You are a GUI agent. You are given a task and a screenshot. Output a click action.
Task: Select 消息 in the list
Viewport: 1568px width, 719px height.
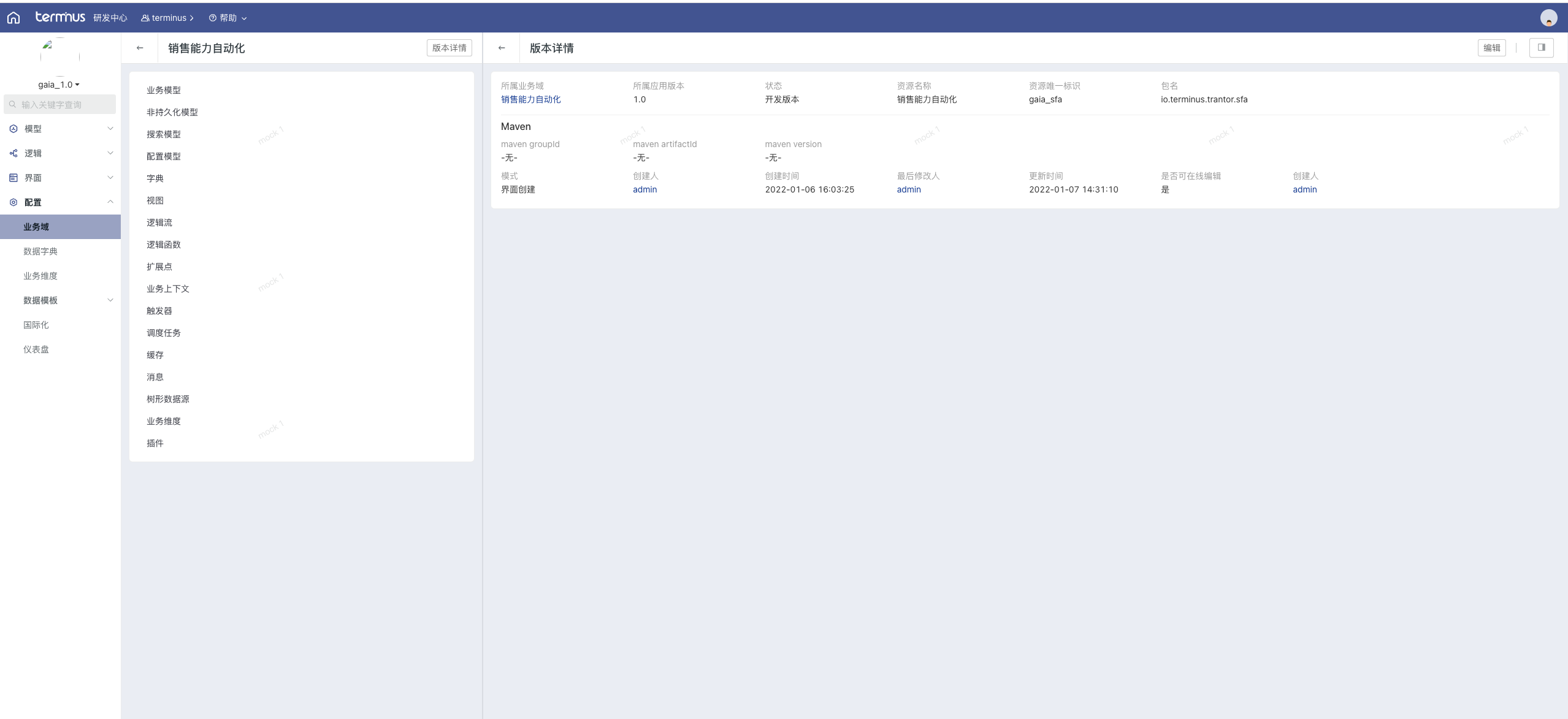(x=155, y=377)
